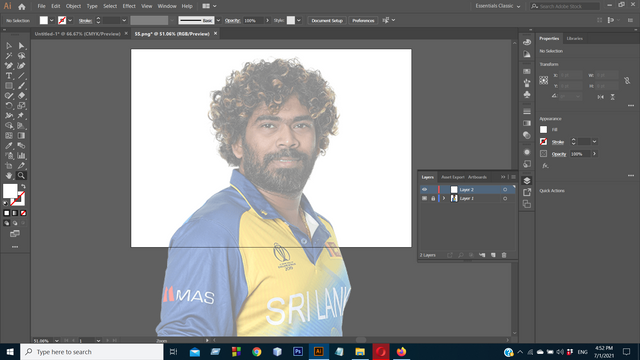Select the Curvature tool
The image size is (640, 360).
tap(21, 66)
